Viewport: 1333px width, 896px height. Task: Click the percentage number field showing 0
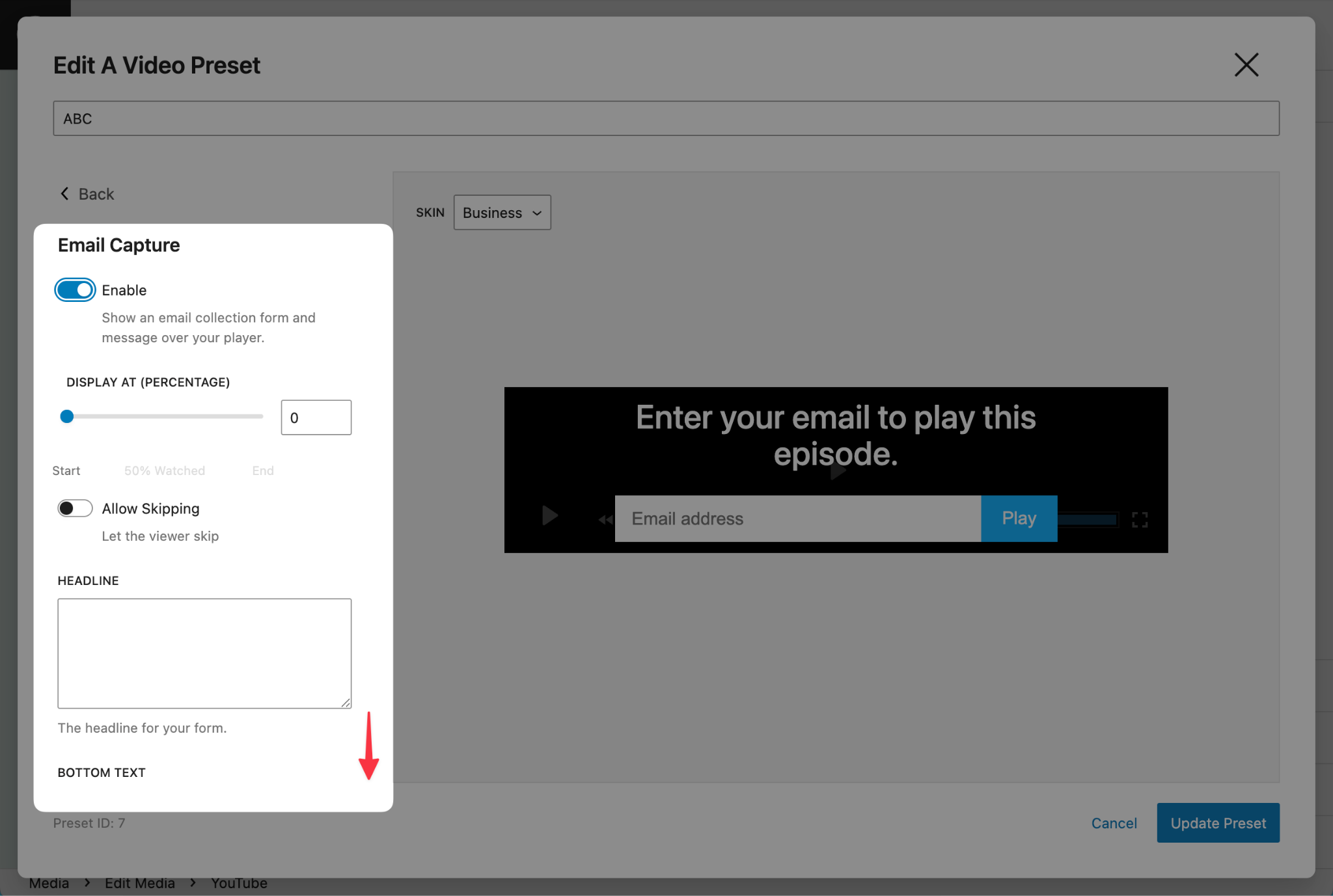316,418
